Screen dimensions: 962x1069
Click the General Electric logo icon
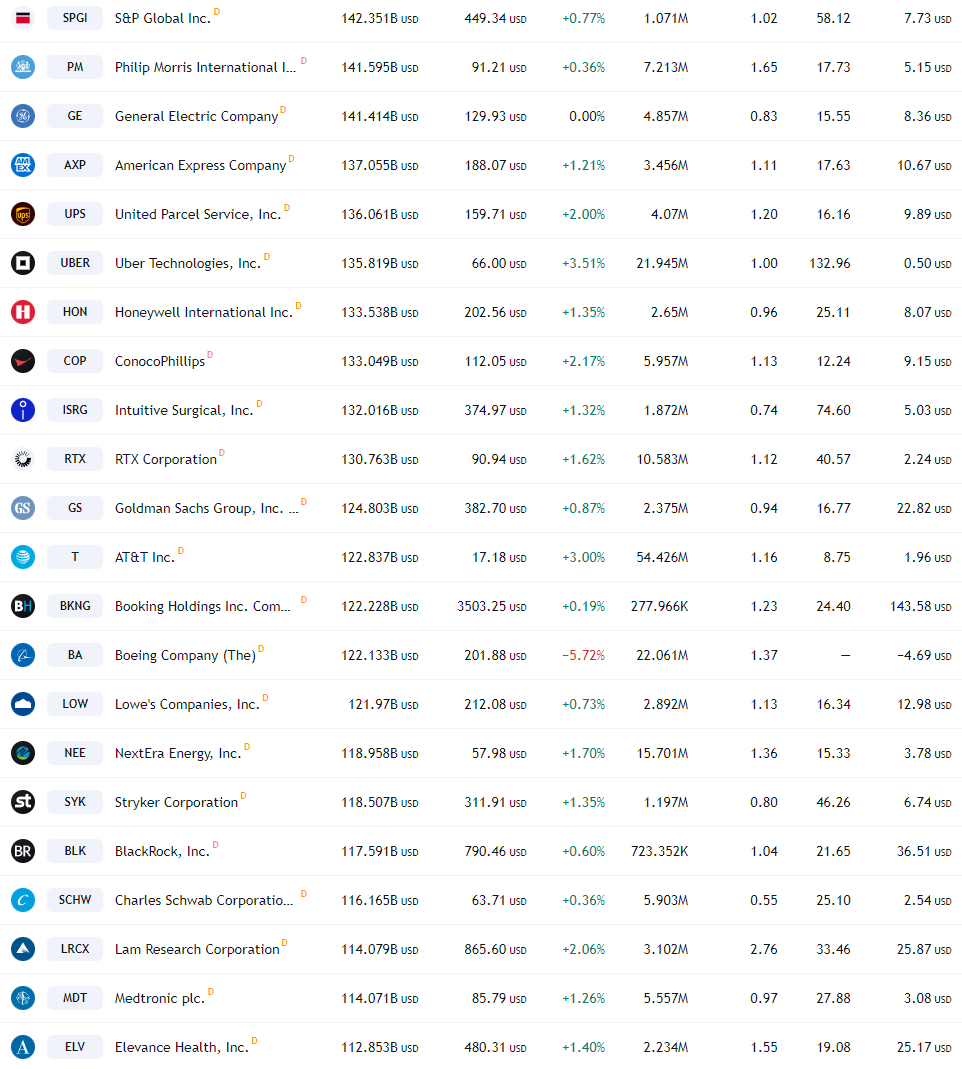[23, 116]
